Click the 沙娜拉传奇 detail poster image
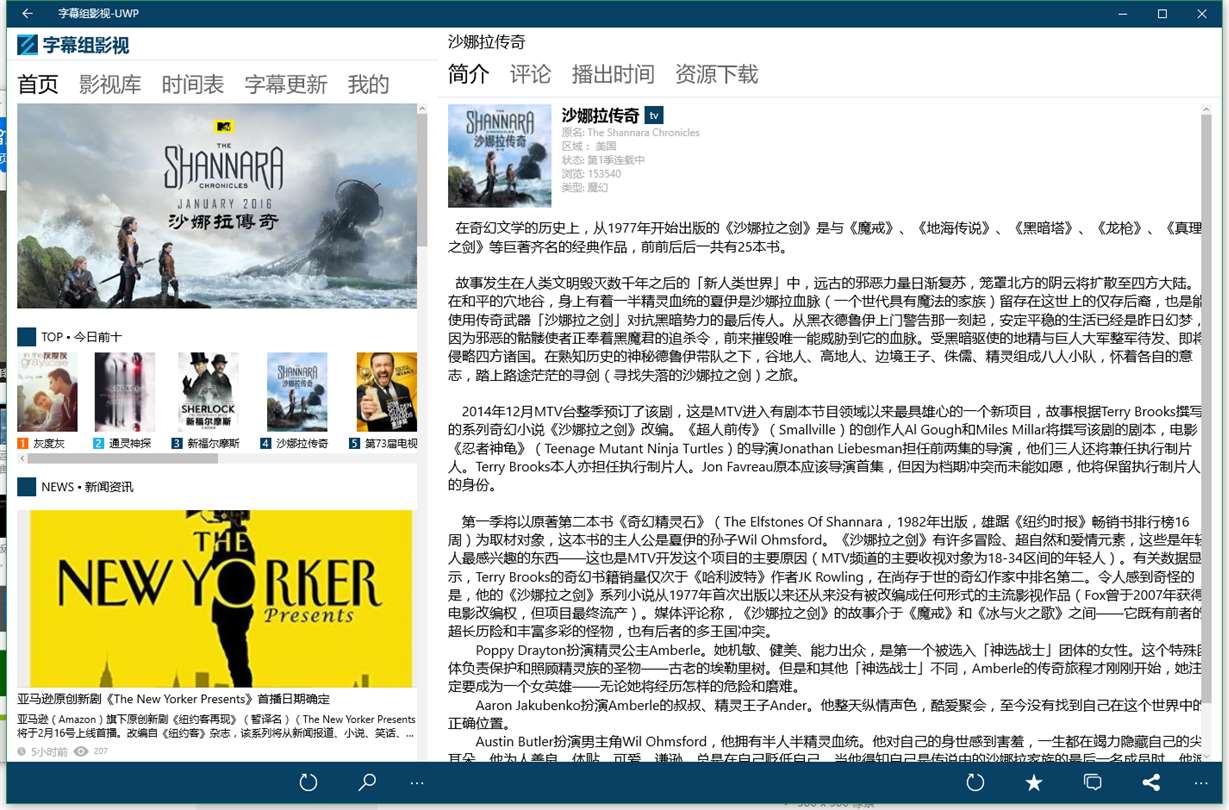The image size is (1229, 810). (499, 156)
